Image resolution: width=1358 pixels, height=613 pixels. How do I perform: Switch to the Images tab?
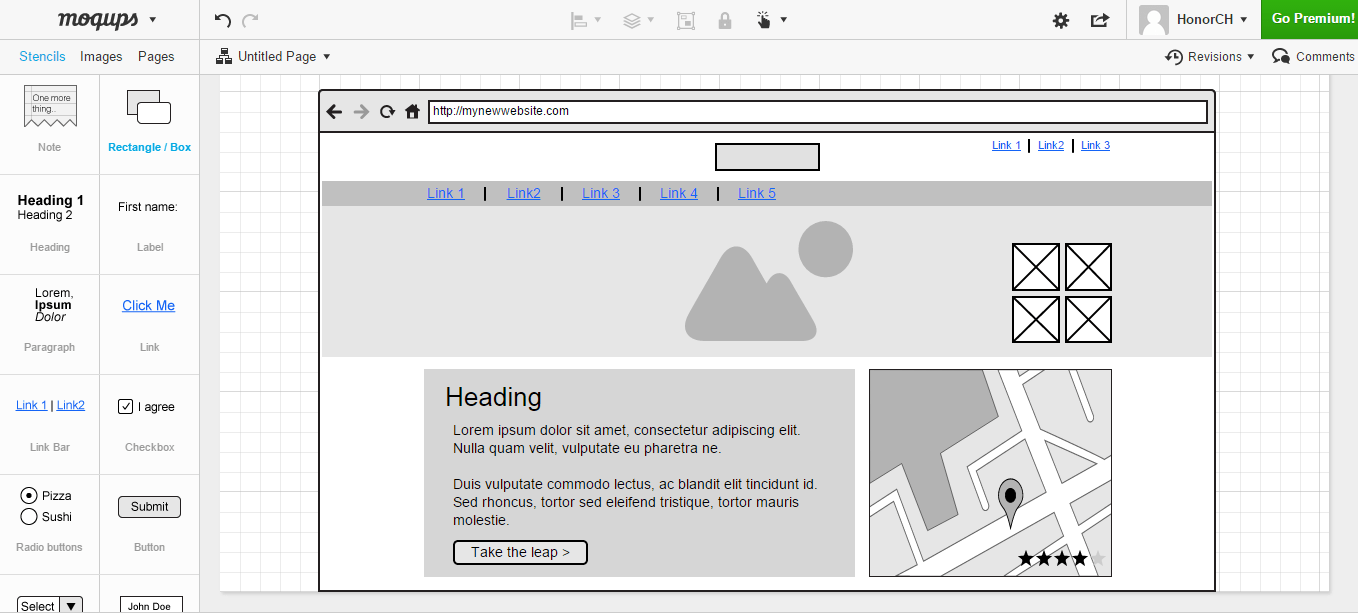click(x=101, y=57)
